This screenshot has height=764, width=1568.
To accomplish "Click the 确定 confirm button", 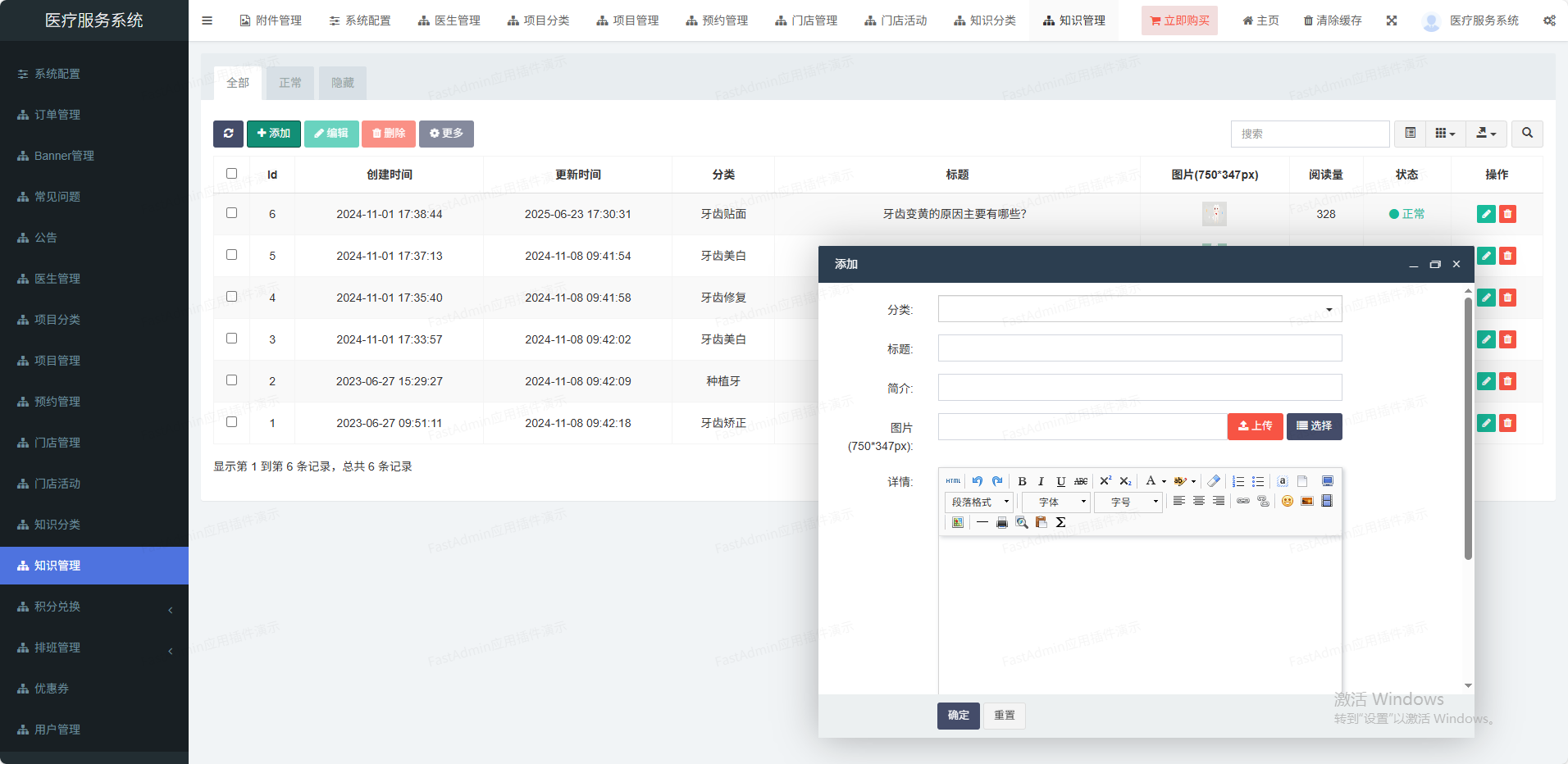I will pyautogui.click(x=958, y=716).
